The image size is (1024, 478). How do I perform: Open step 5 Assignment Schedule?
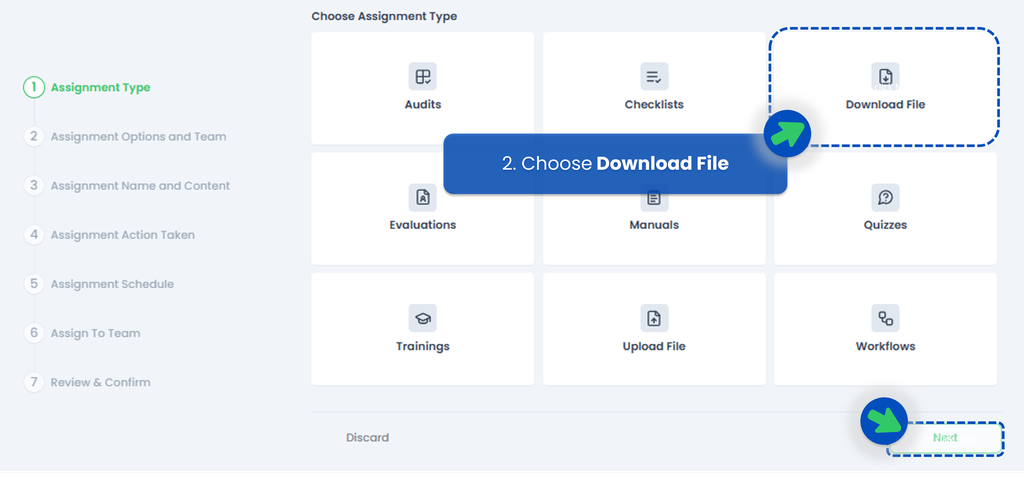(112, 284)
